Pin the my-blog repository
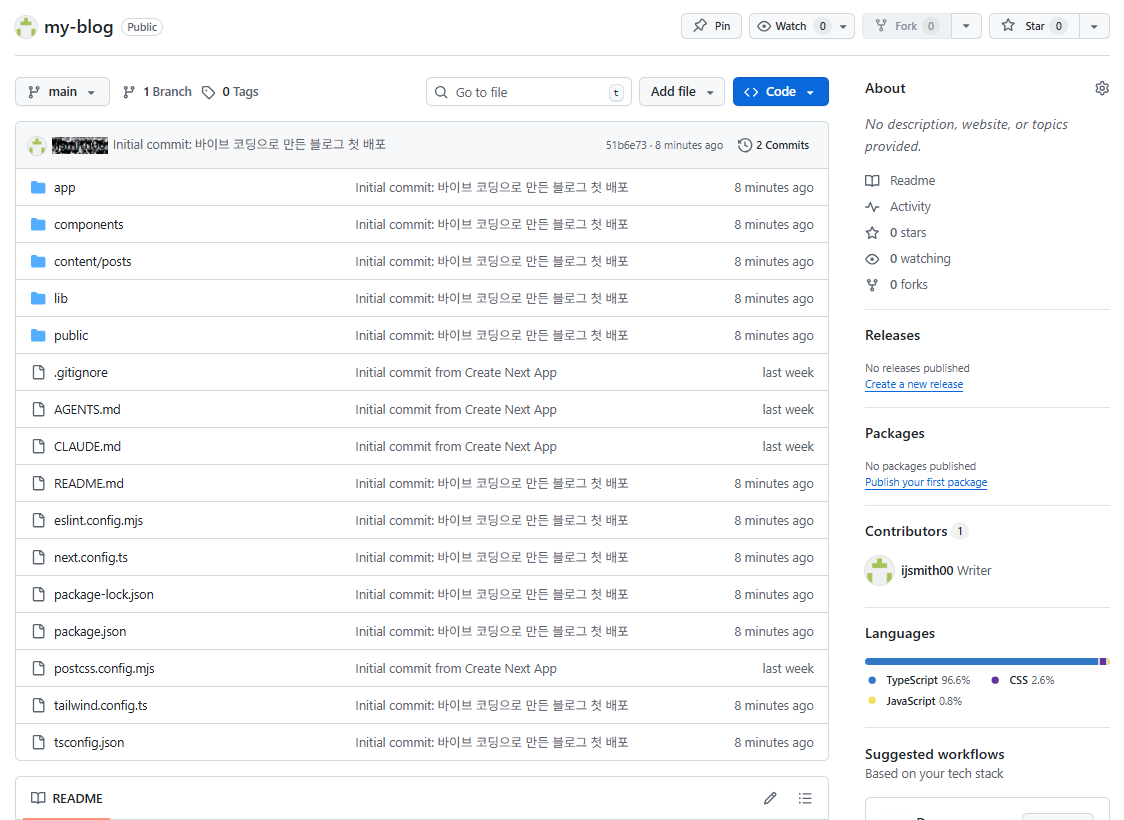1124x820 pixels. pos(711,26)
